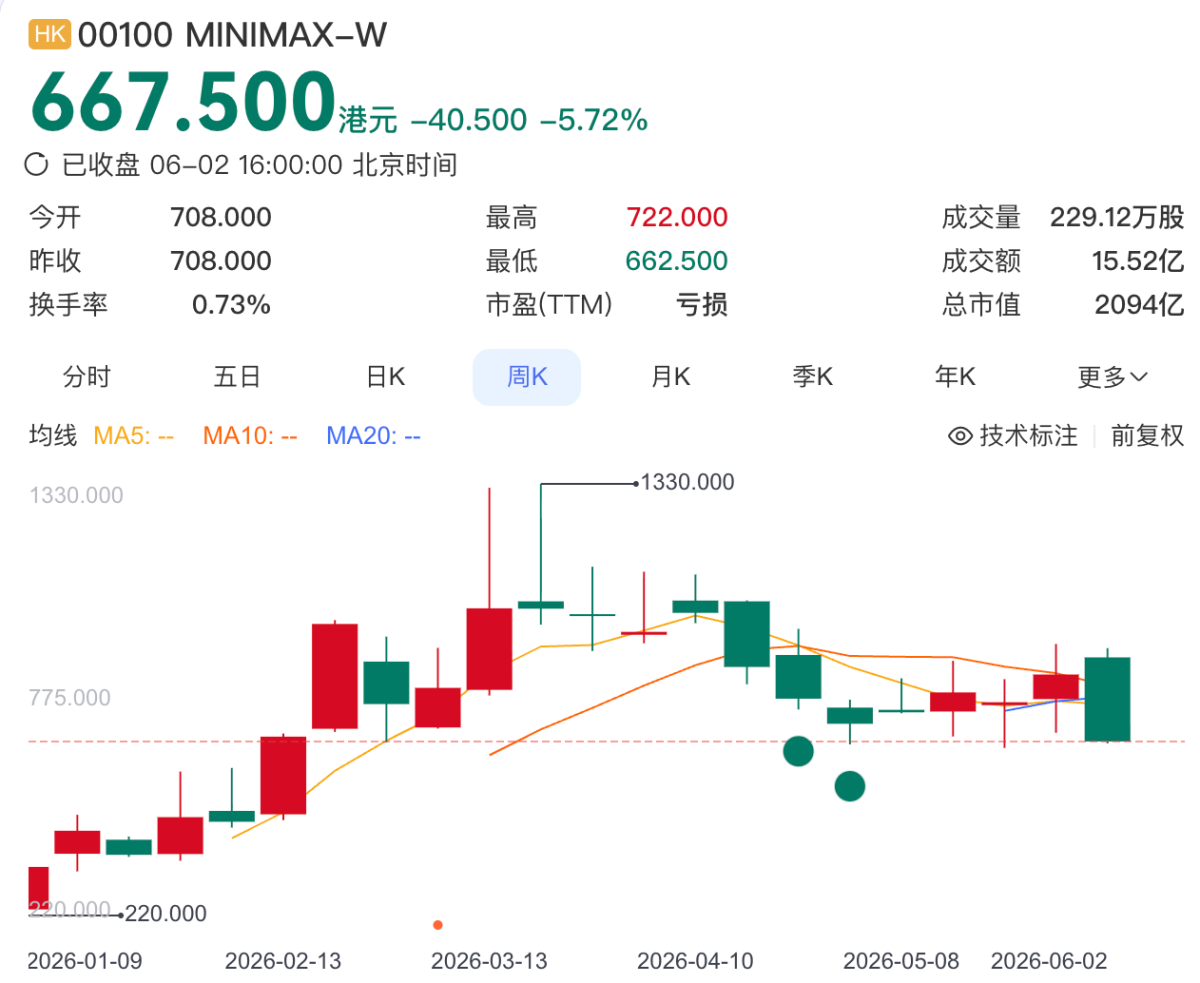Click the MA5 moving average label
Image resolution: width=1200 pixels, height=983 pixels.
[134, 436]
